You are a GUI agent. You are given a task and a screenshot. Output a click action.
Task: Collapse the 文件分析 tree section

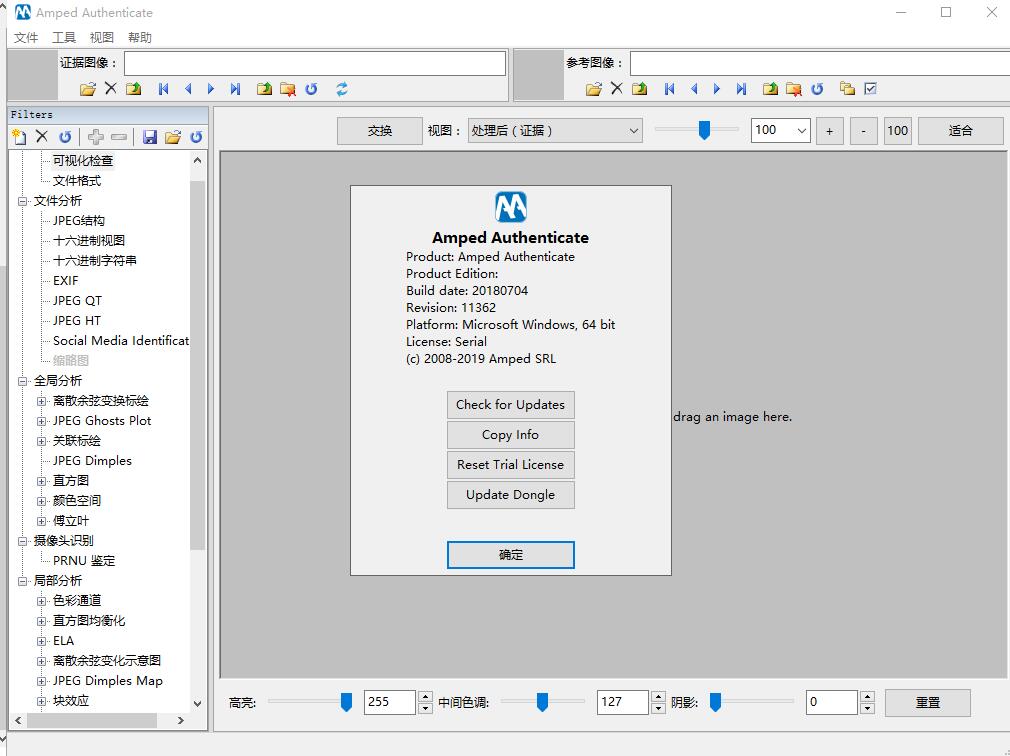23,201
